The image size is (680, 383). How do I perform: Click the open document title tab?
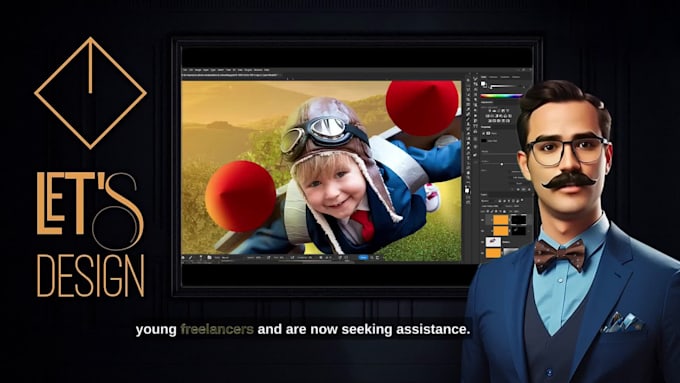point(231,75)
